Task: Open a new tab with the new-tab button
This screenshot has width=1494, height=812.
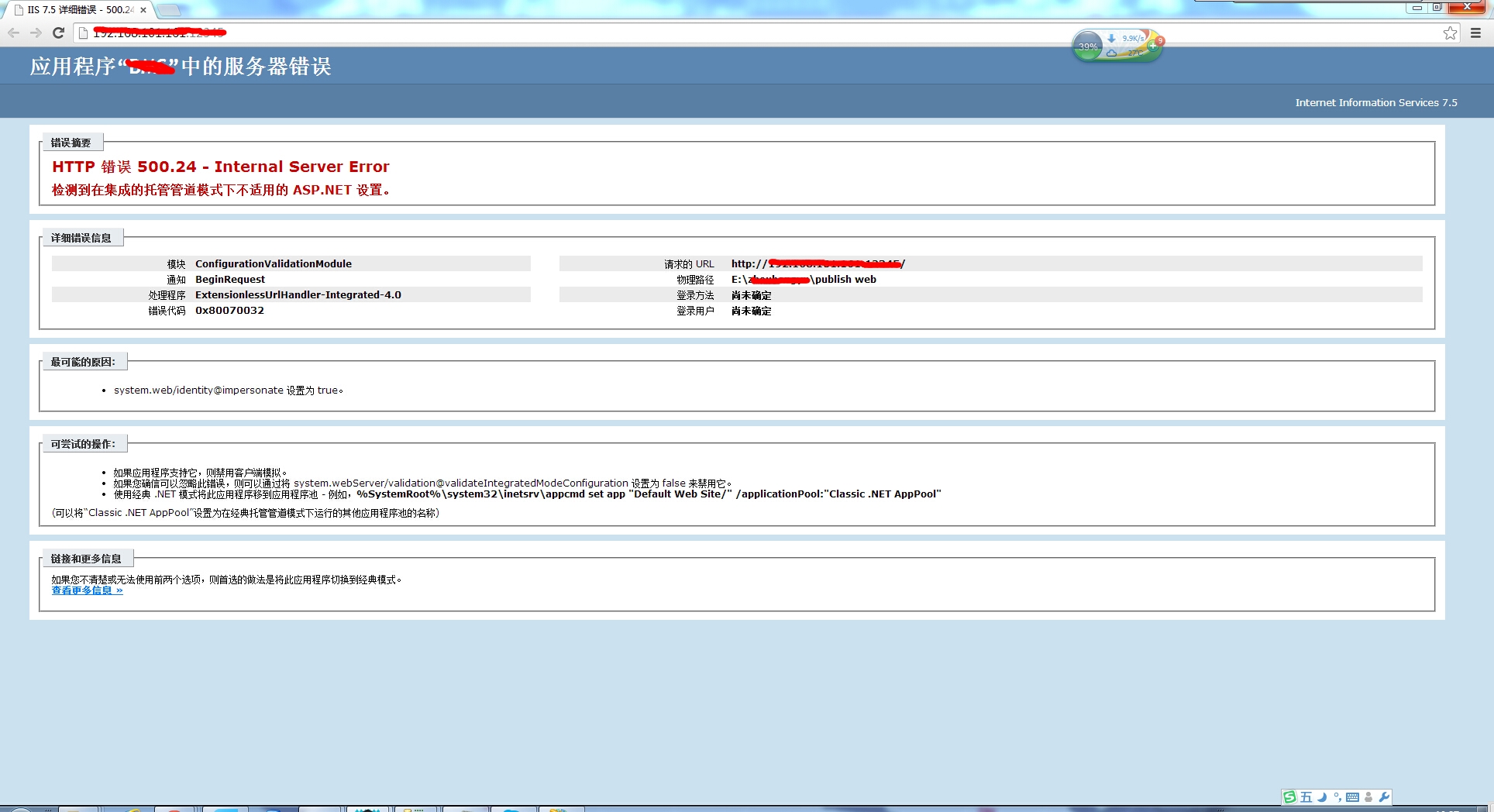Action: 169,10
